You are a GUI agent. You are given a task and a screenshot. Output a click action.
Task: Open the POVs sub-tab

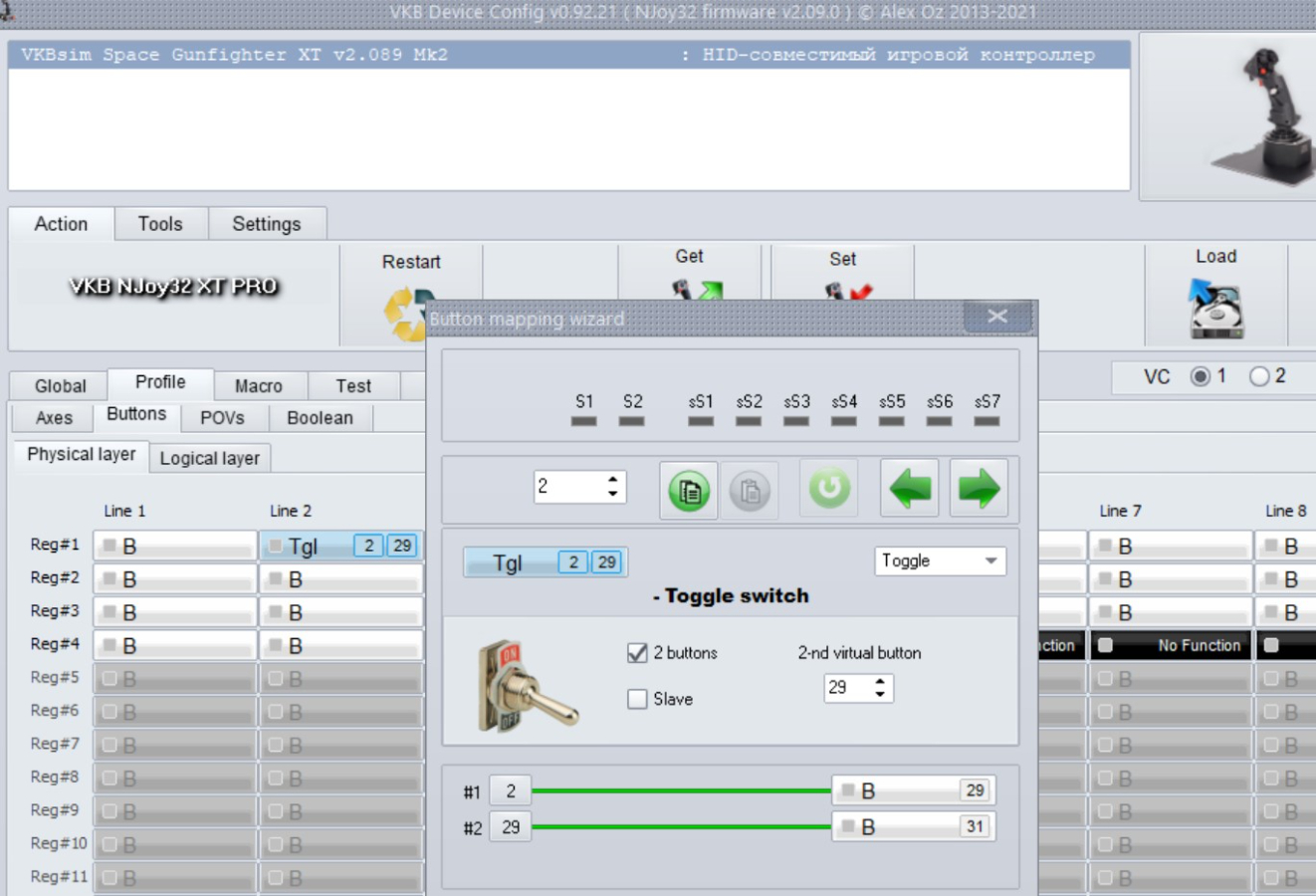point(222,418)
